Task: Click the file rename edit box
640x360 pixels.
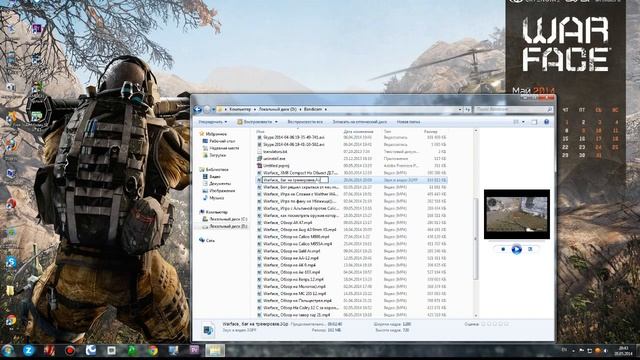Action: tap(296, 180)
